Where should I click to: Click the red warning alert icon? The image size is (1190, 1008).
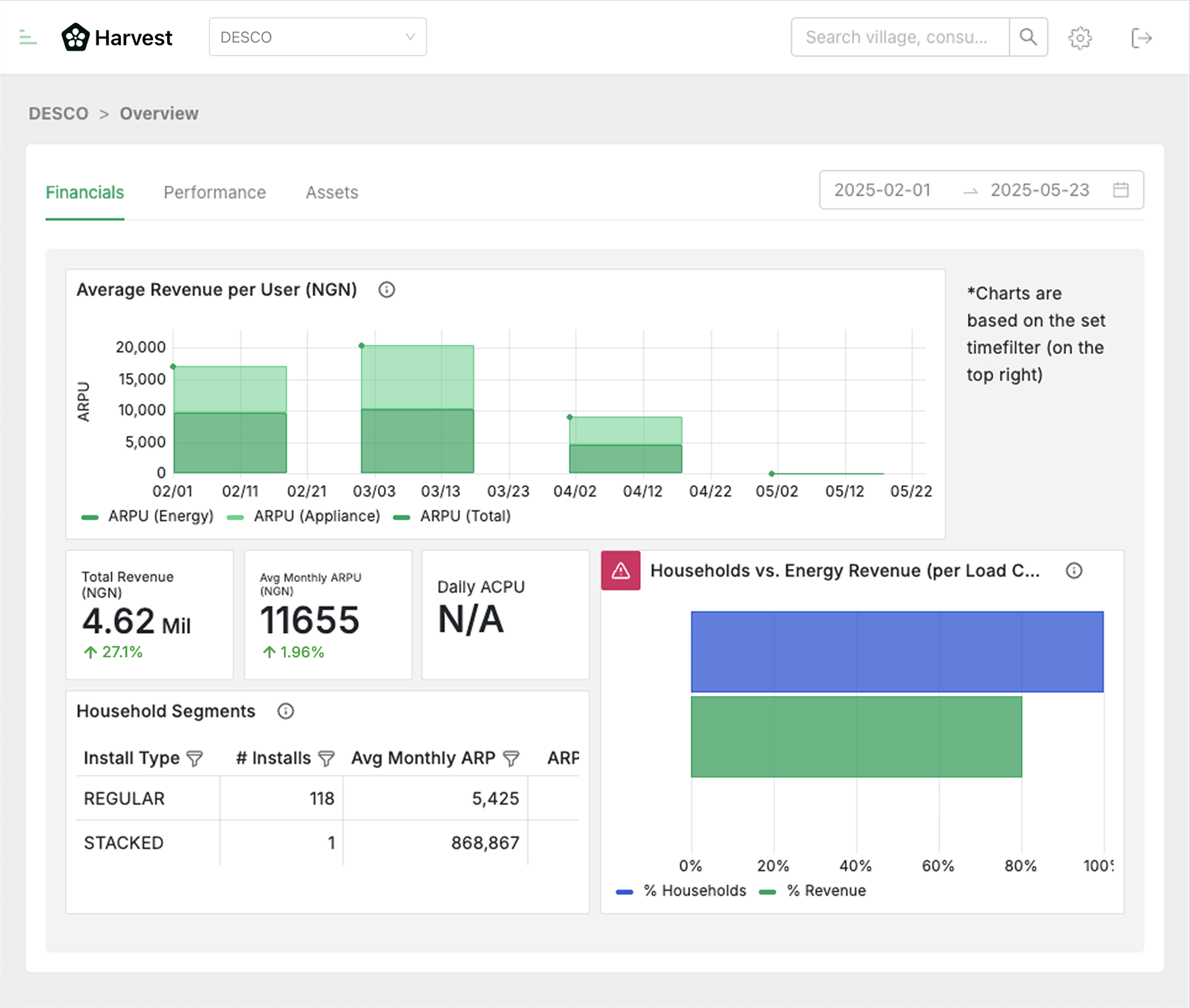[x=621, y=570]
